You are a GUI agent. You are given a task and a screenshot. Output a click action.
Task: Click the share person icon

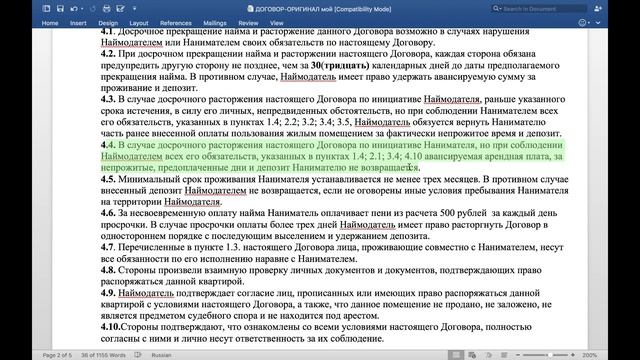coord(598,9)
